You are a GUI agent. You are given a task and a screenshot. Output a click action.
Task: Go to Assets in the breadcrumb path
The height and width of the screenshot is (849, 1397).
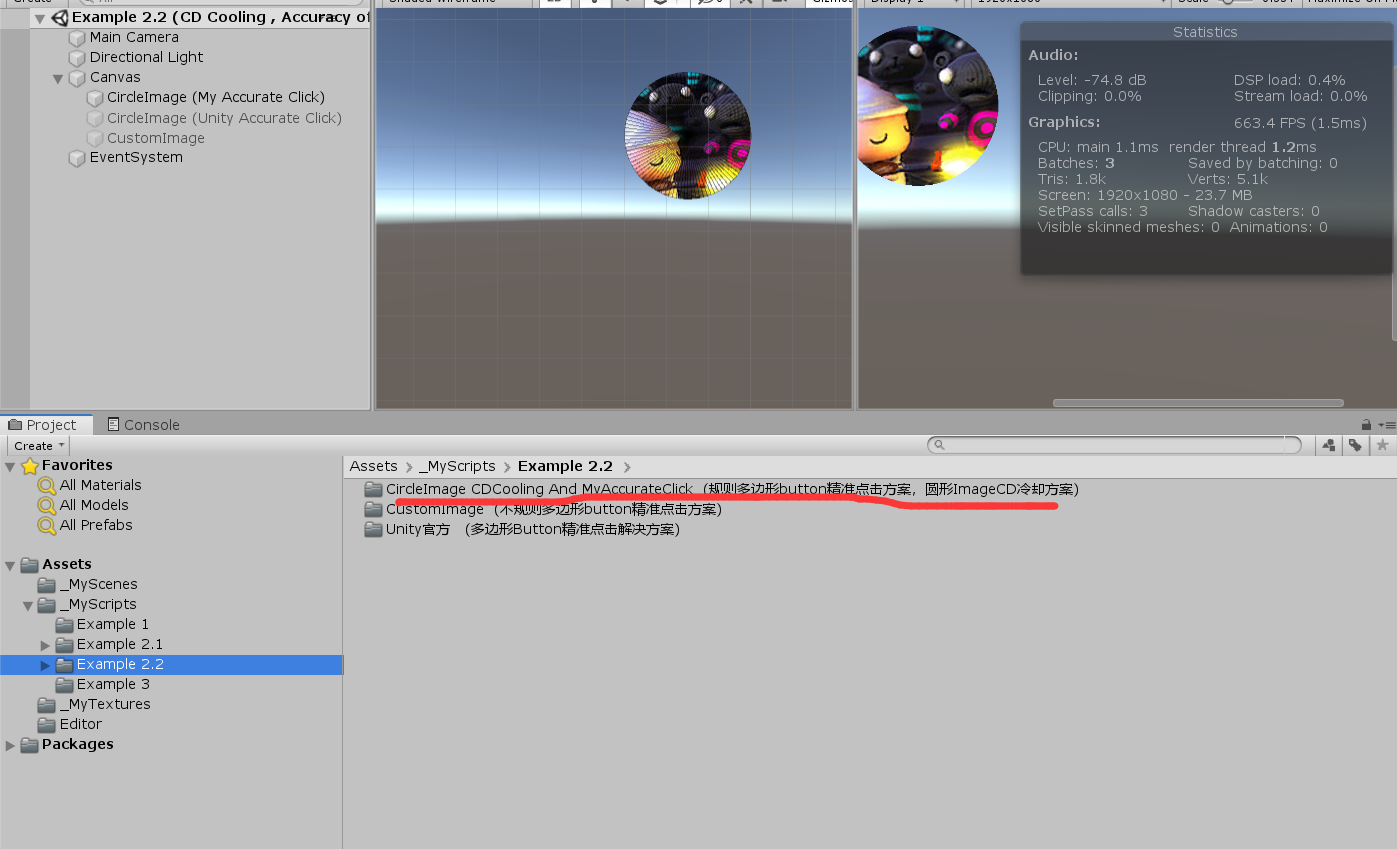(x=373, y=466)
